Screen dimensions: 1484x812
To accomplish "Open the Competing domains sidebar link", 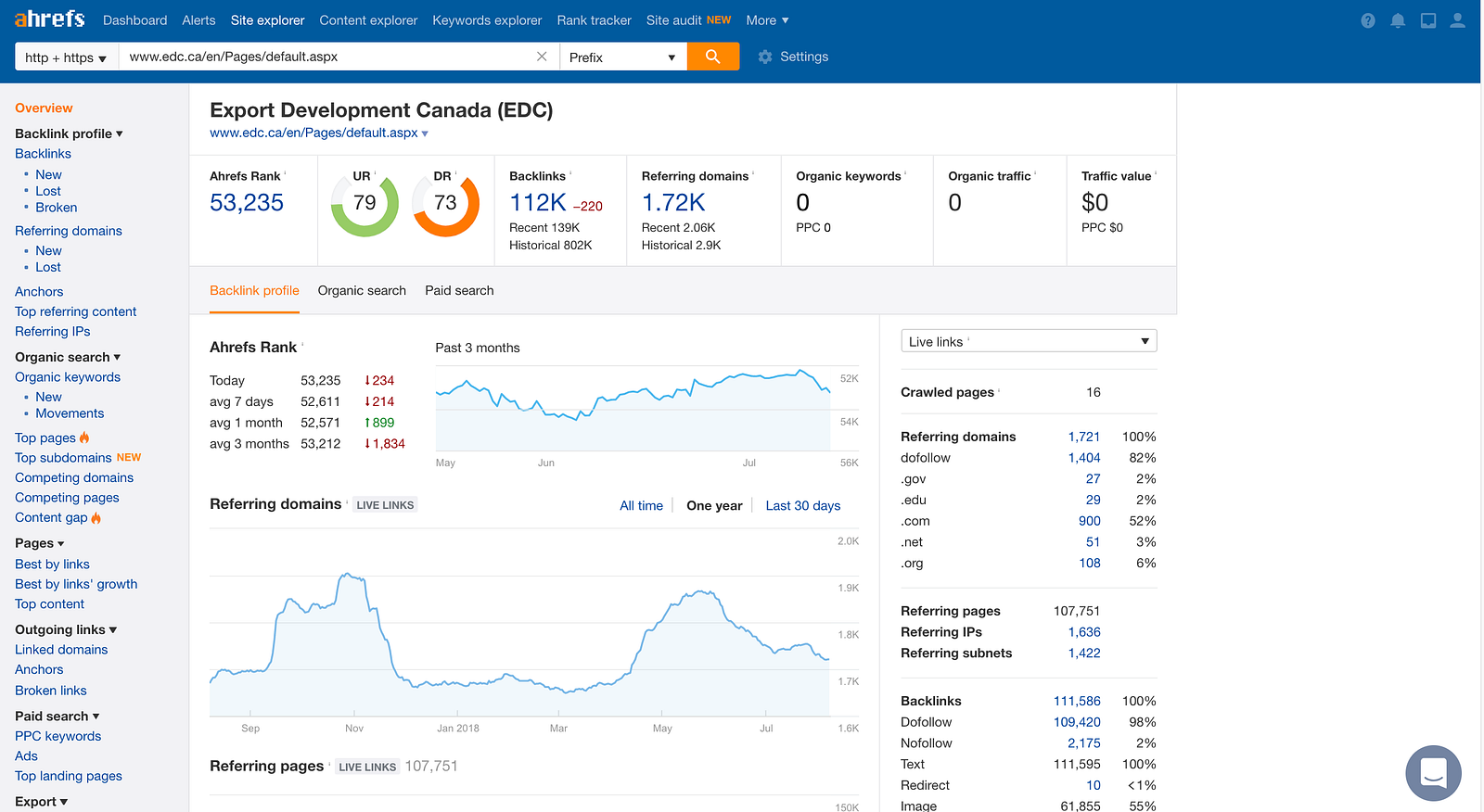I will click(74, 477).
